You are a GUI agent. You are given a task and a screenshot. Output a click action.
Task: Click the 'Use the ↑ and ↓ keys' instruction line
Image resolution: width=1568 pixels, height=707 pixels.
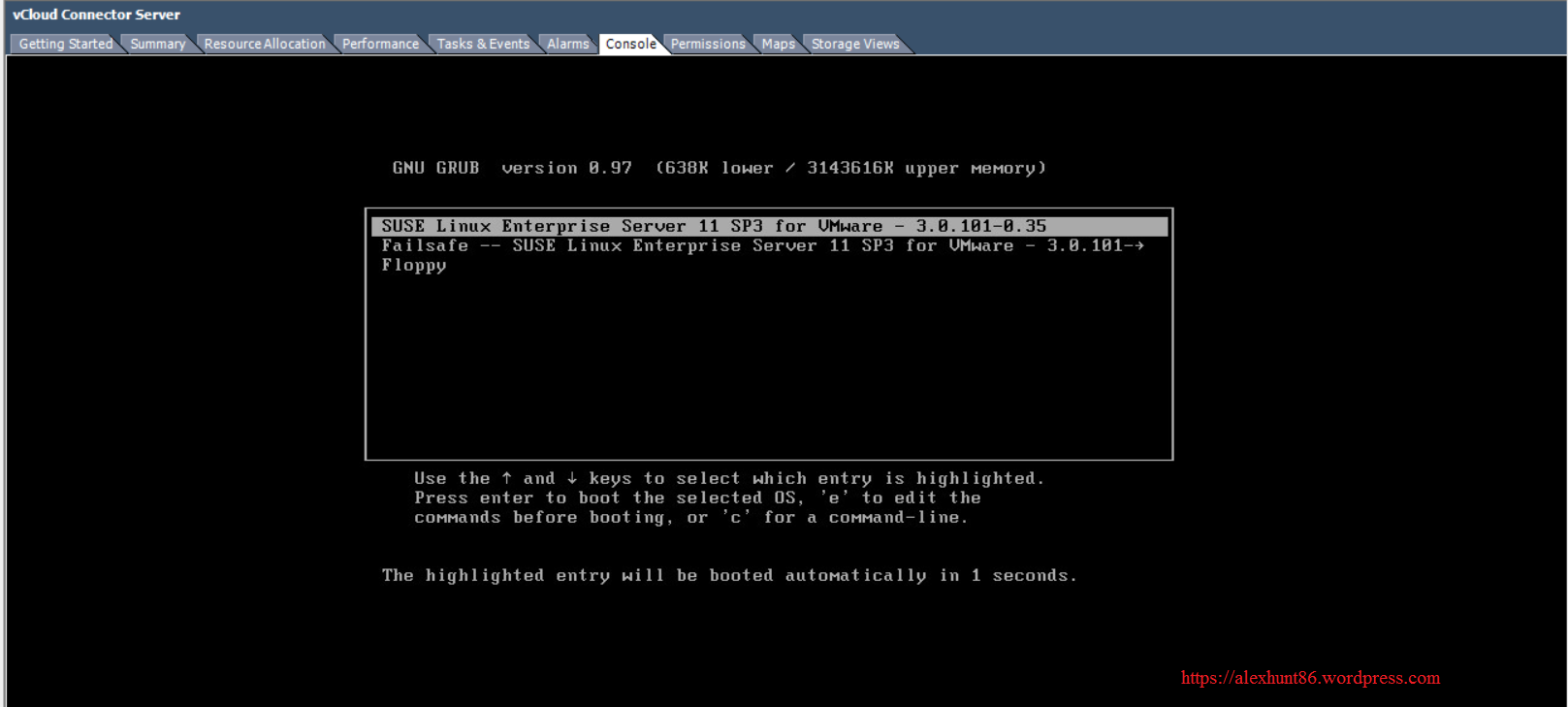tap(729, 478)
